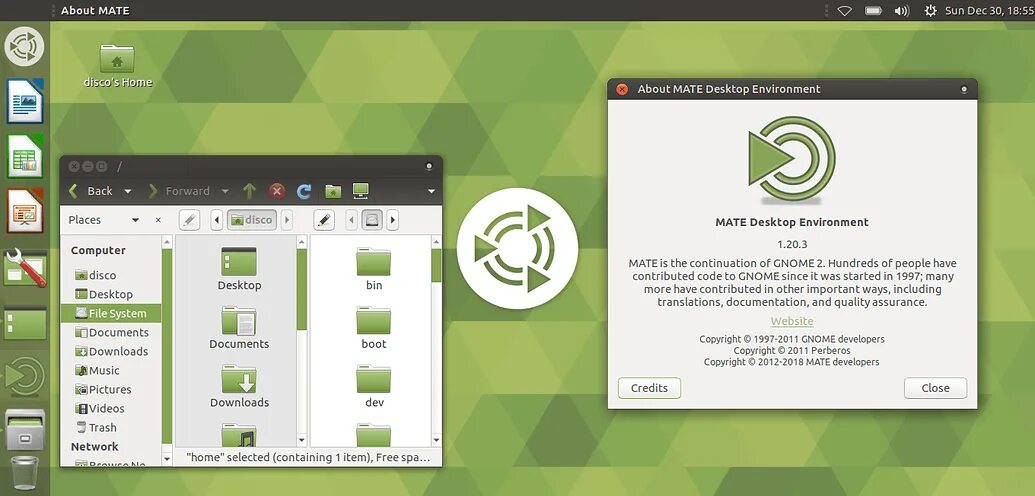
Task: Select the Downloads folder in the left pane
Action: coord(239,386)
